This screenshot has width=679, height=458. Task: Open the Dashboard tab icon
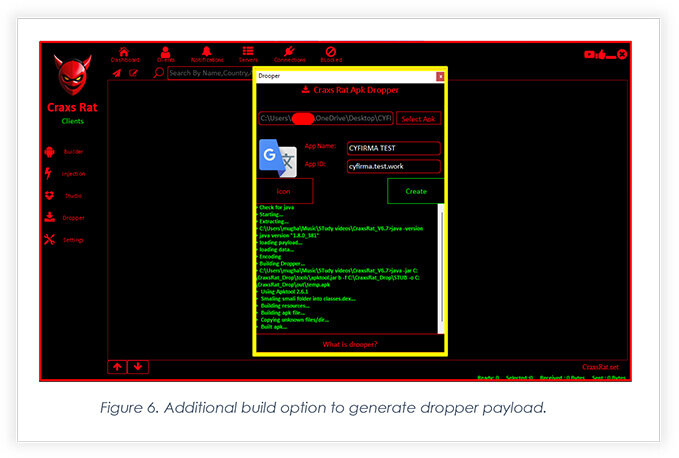pos(124,52)
